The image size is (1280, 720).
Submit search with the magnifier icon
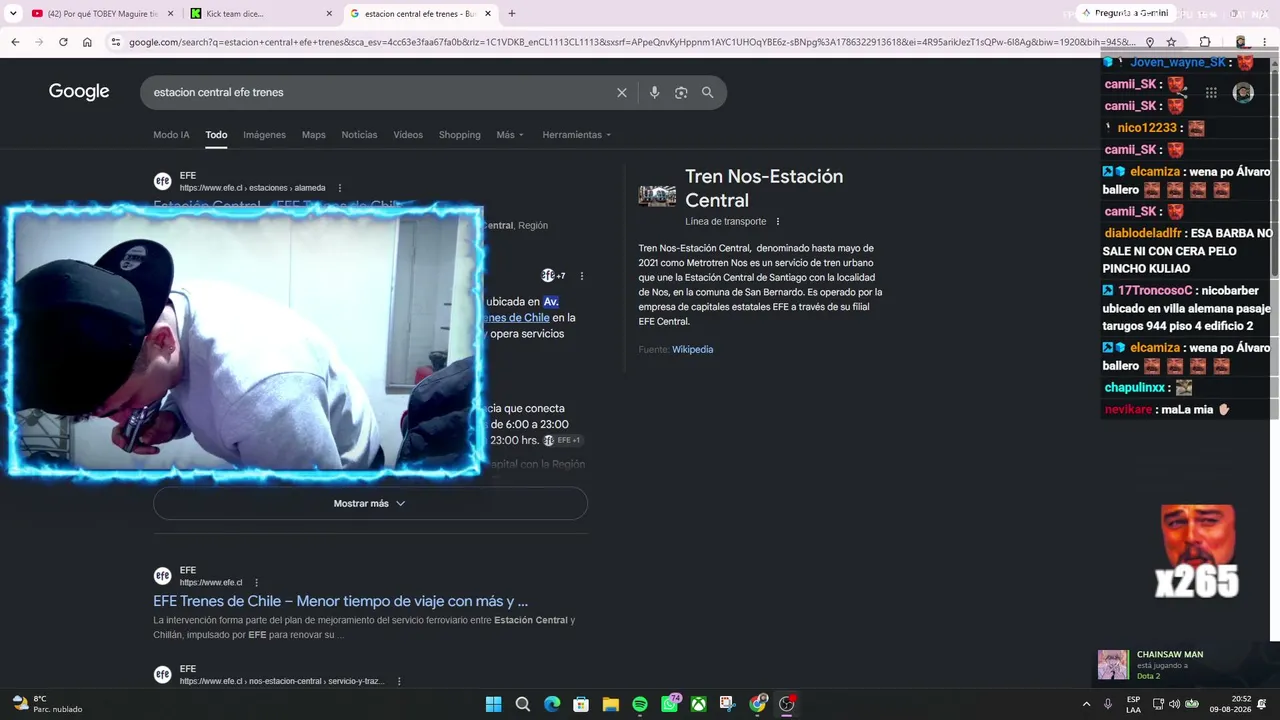pyautogui.click(x=707, y=92)
